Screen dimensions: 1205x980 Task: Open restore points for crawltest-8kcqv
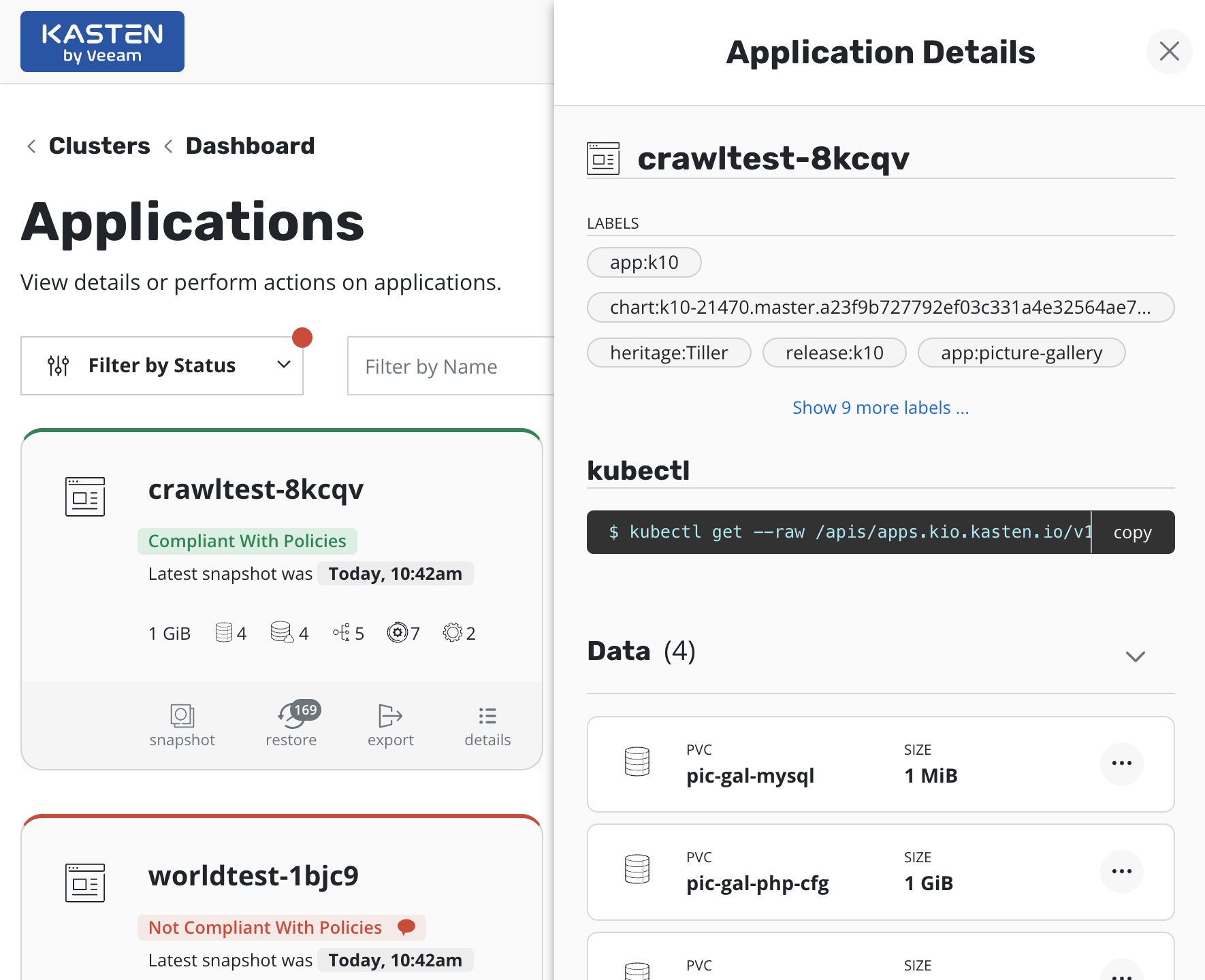click(x=291, y=717)
